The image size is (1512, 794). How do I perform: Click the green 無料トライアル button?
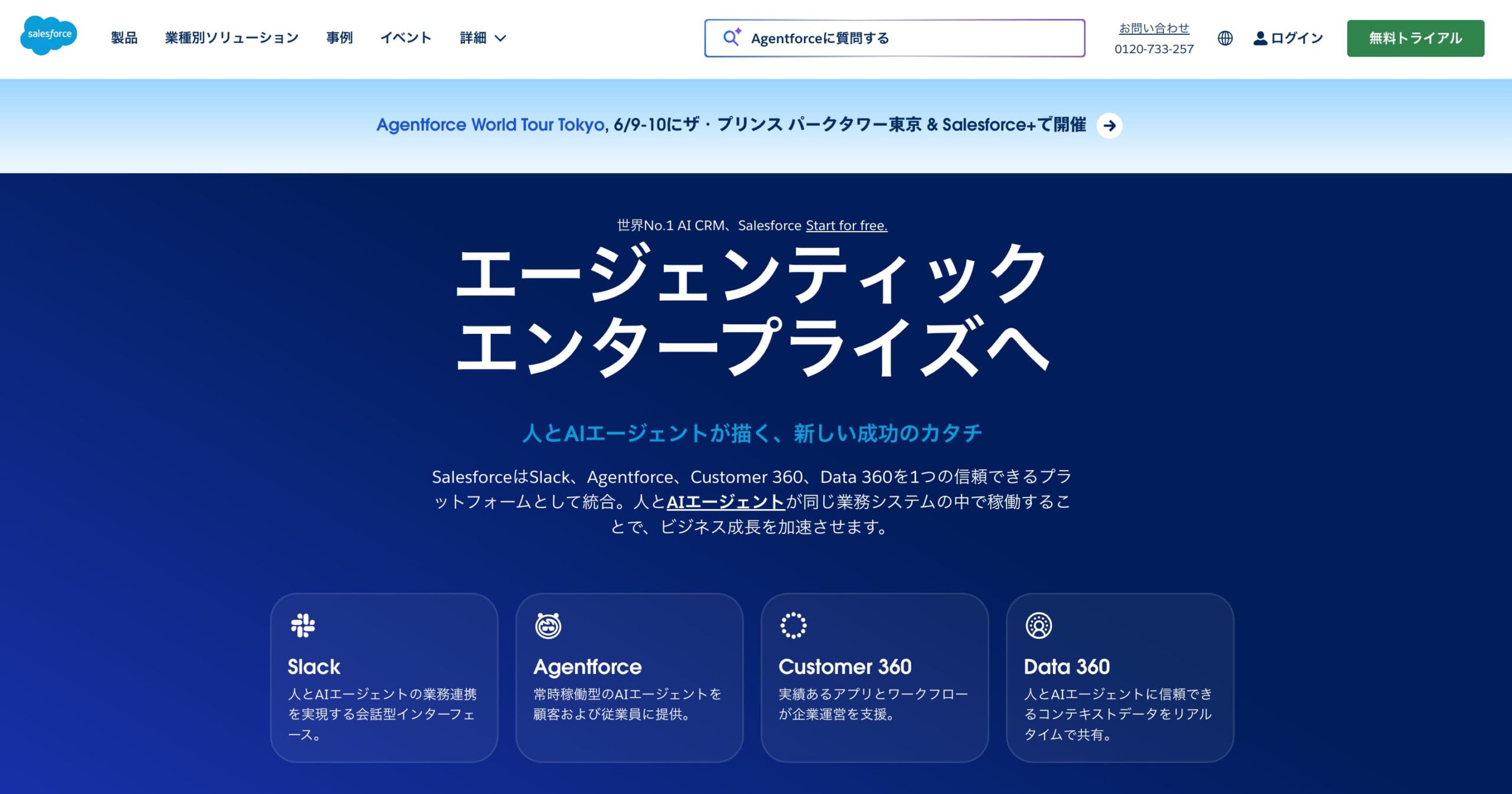point(1415,38)
